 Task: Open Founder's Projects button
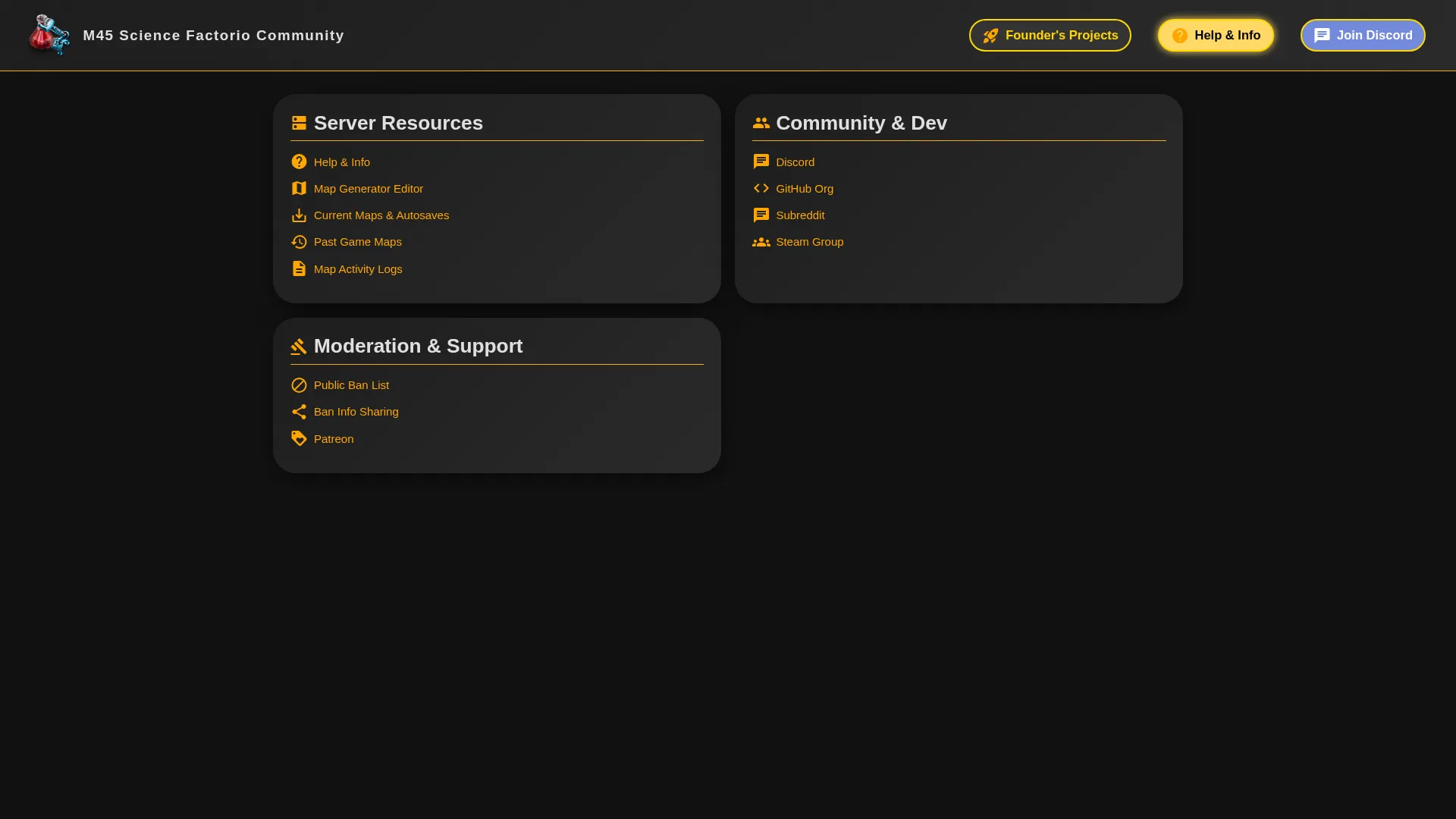tap(1050, 36)
